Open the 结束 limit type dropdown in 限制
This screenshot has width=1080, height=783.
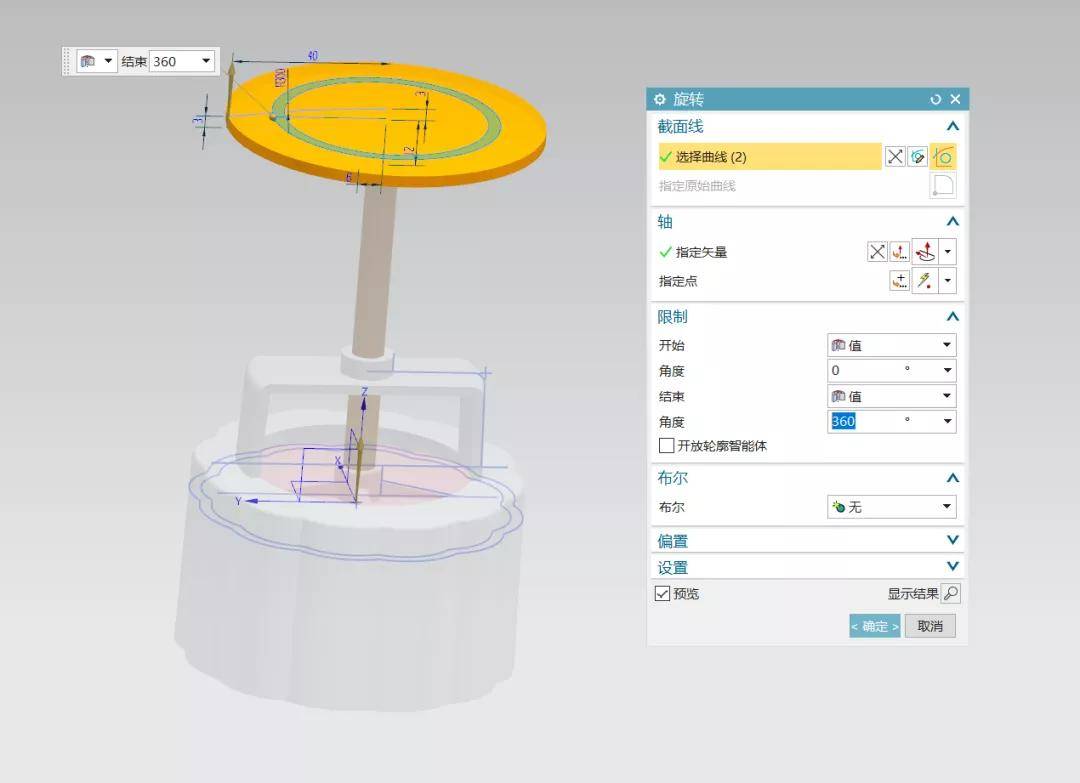(891, 396)
